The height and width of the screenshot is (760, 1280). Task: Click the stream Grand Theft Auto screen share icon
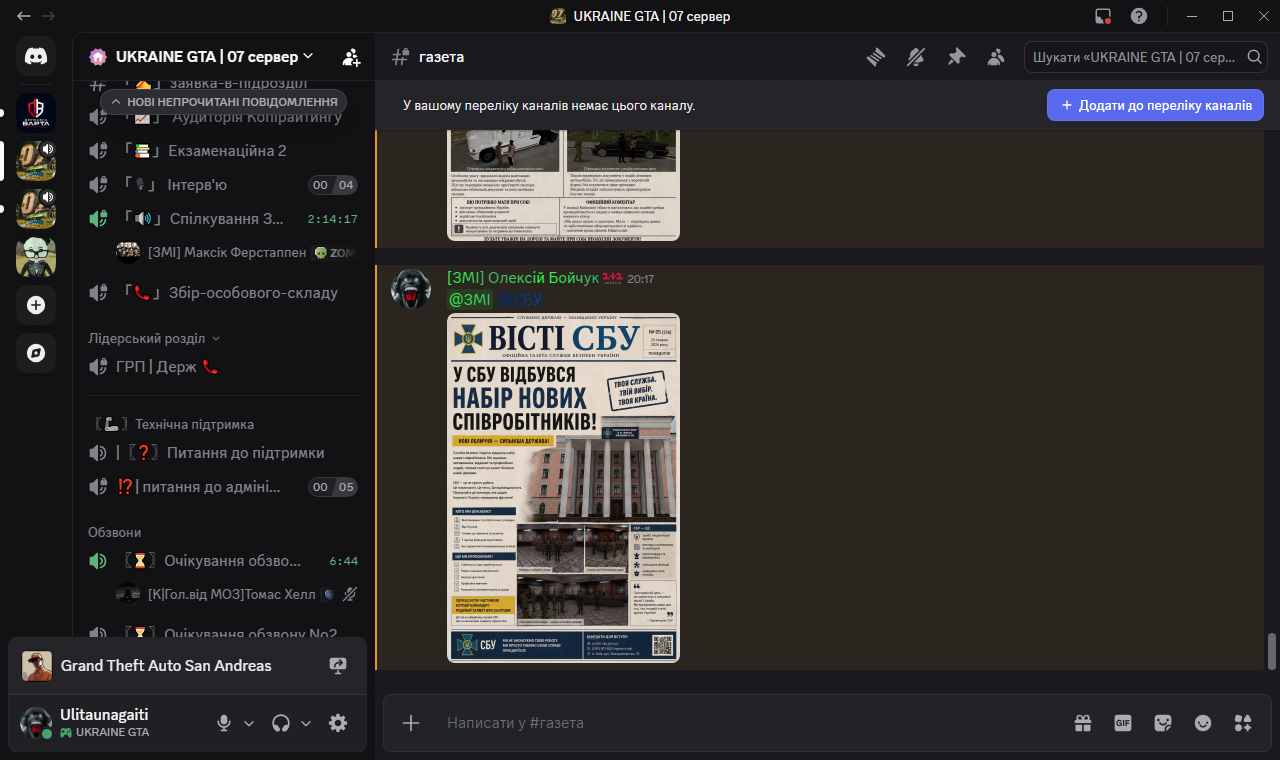point(337,665)
